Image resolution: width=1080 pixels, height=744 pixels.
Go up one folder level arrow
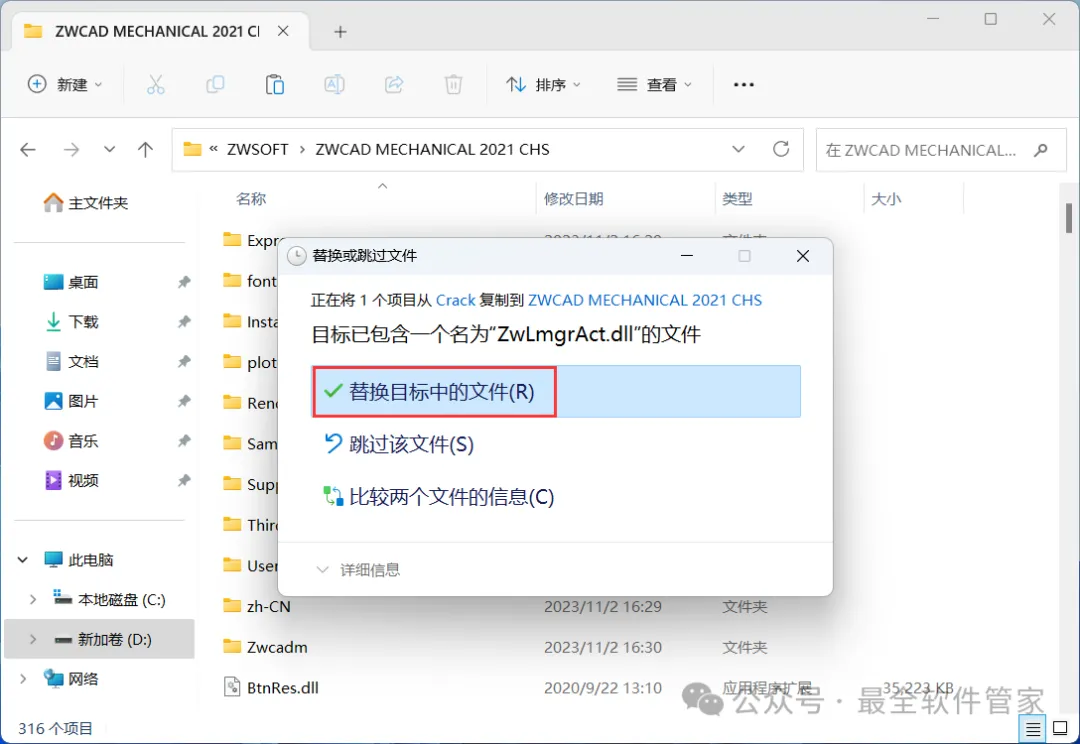click(145, 149)
